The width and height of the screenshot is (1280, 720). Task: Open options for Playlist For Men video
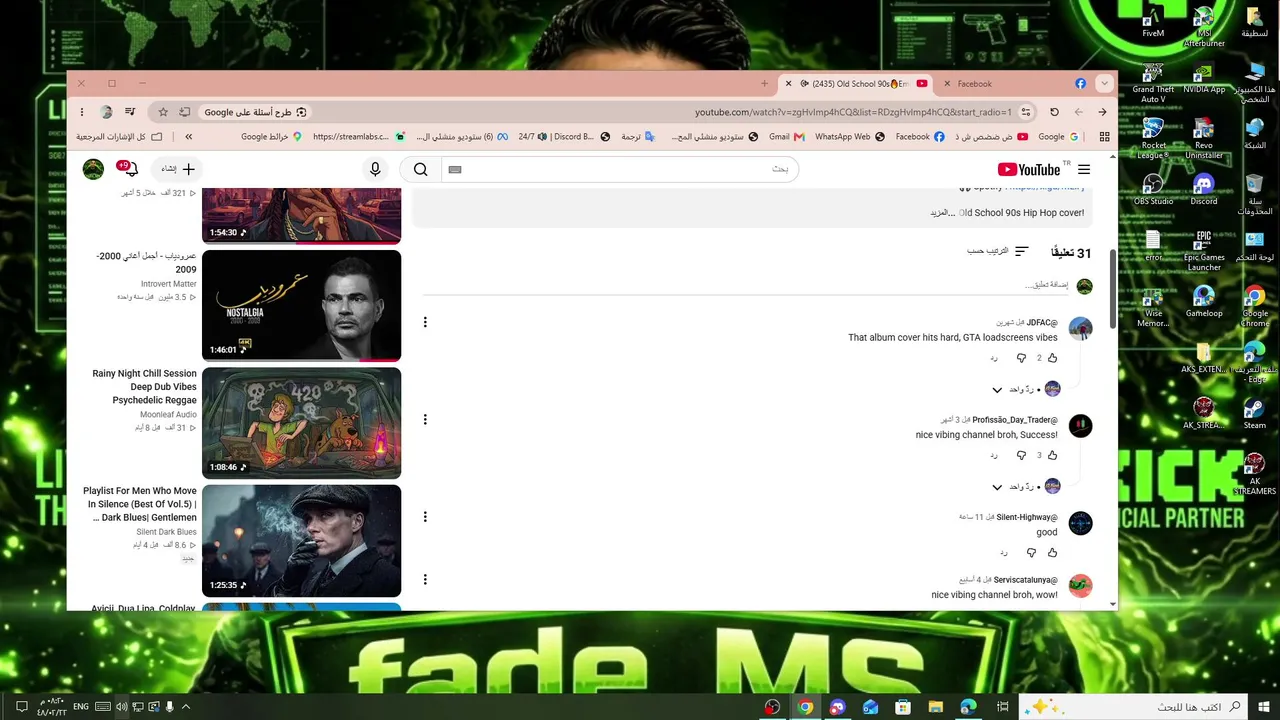coord(425,517)
